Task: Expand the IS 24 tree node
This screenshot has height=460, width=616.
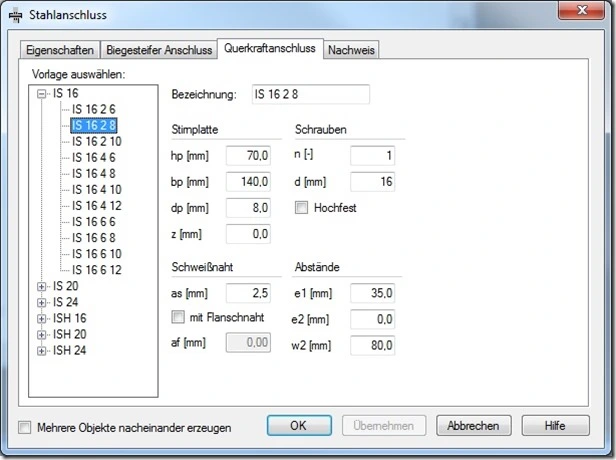Action: point(41,302)
